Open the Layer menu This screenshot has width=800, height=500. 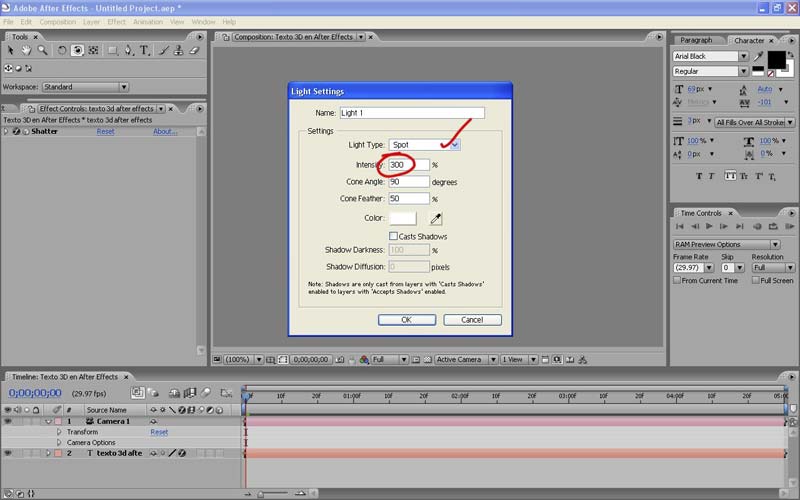point(91,22)
